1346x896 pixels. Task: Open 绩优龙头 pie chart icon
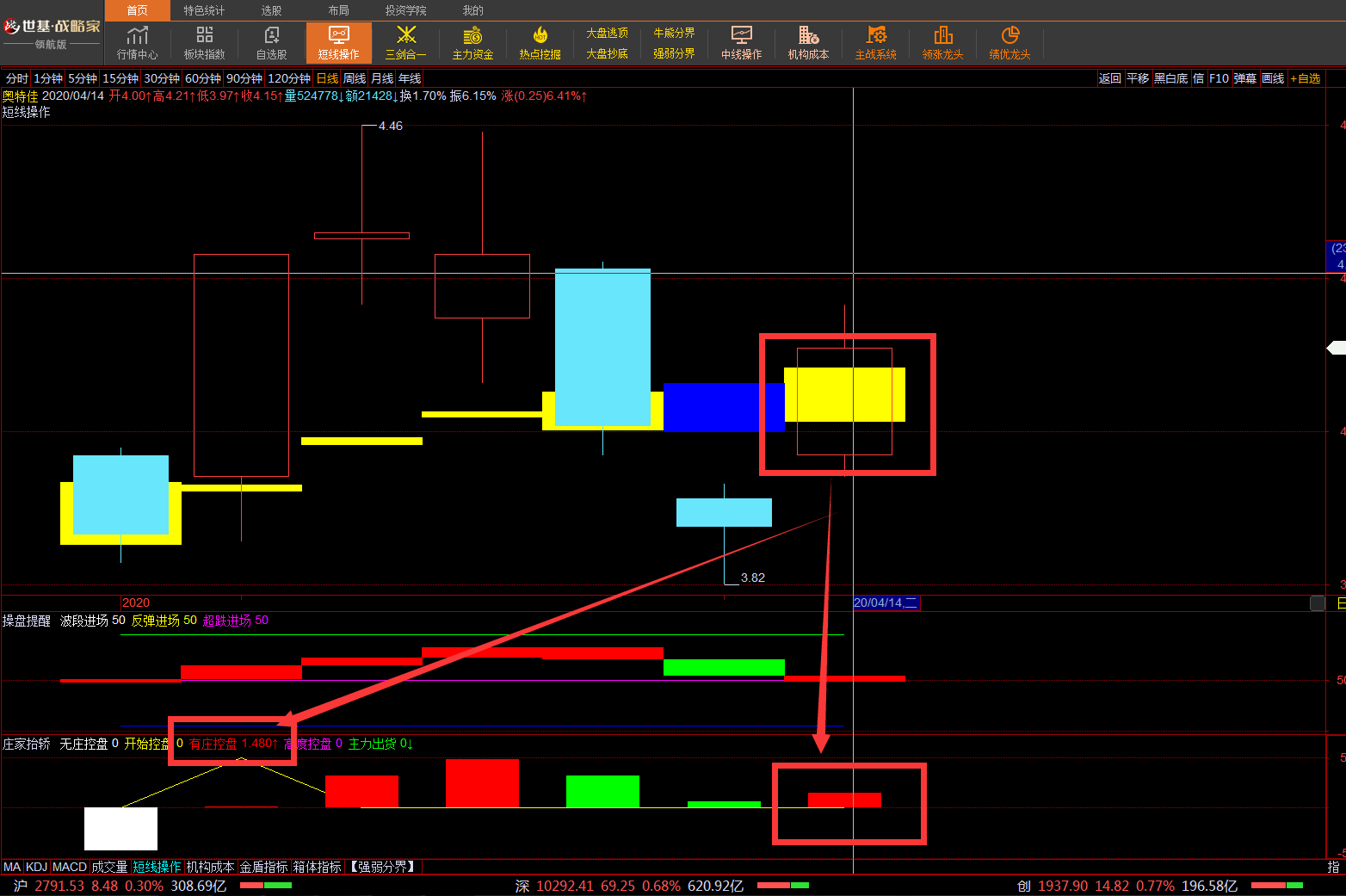pyautogui.click(x=1009, y=42)
